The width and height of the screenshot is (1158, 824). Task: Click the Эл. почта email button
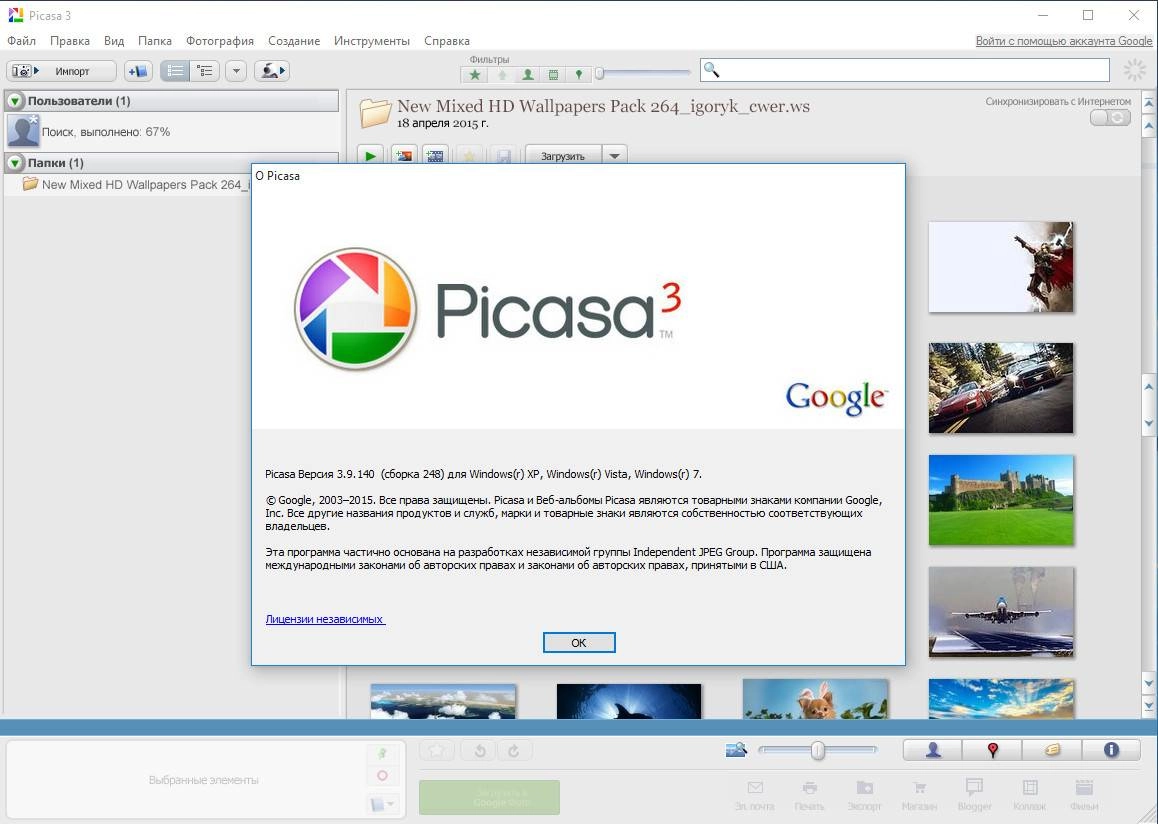(x=755, y=794)
